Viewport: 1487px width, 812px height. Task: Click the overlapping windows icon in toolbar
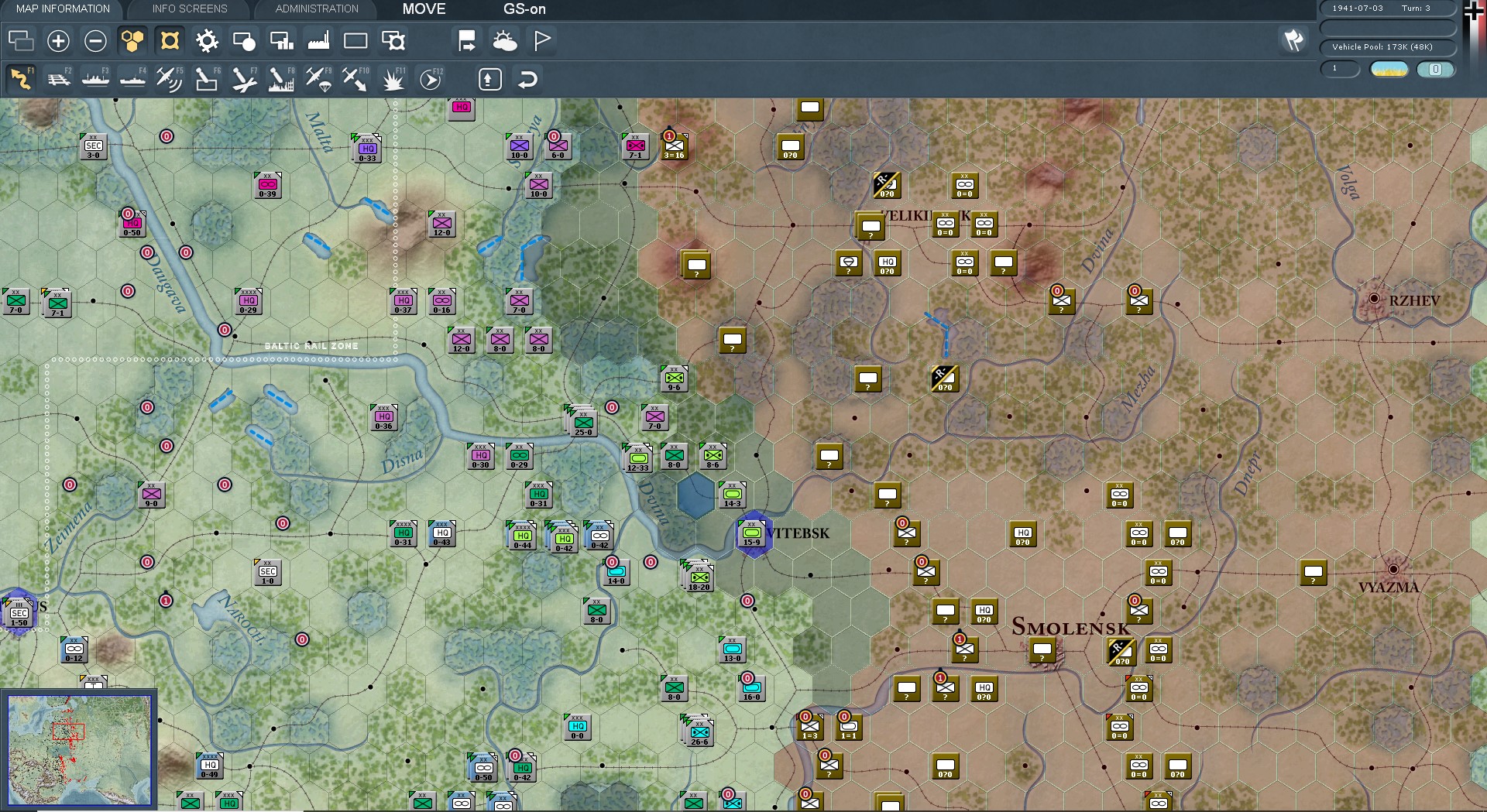pos(21,40)
